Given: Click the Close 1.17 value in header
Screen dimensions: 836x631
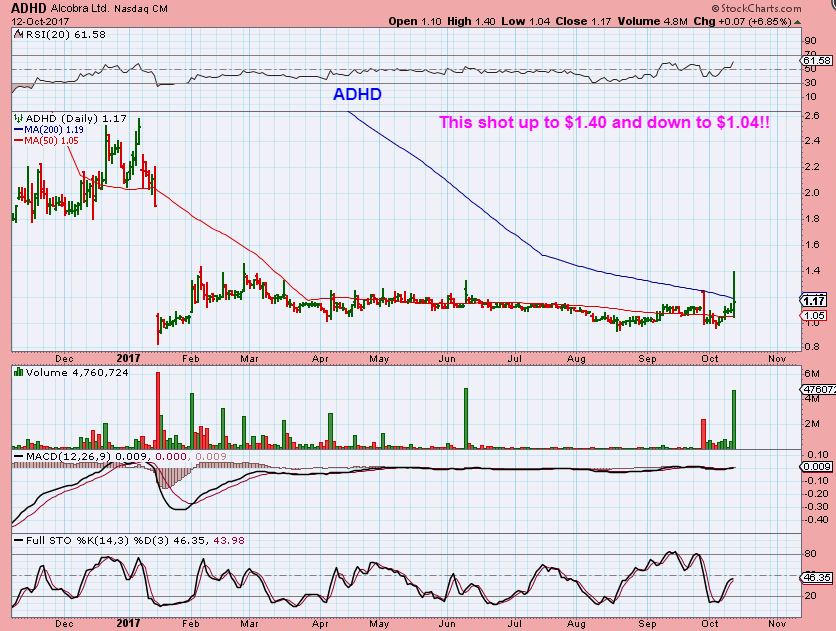Looking at the screenshot, I should (583, 21).
